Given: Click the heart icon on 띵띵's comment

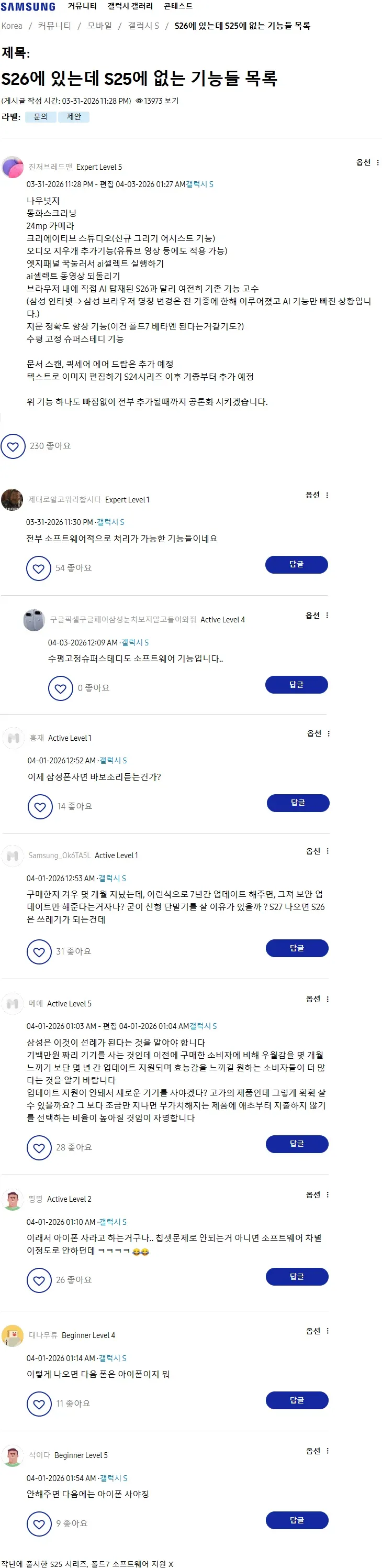Looking at the screenshot, I should point(40,1280).
